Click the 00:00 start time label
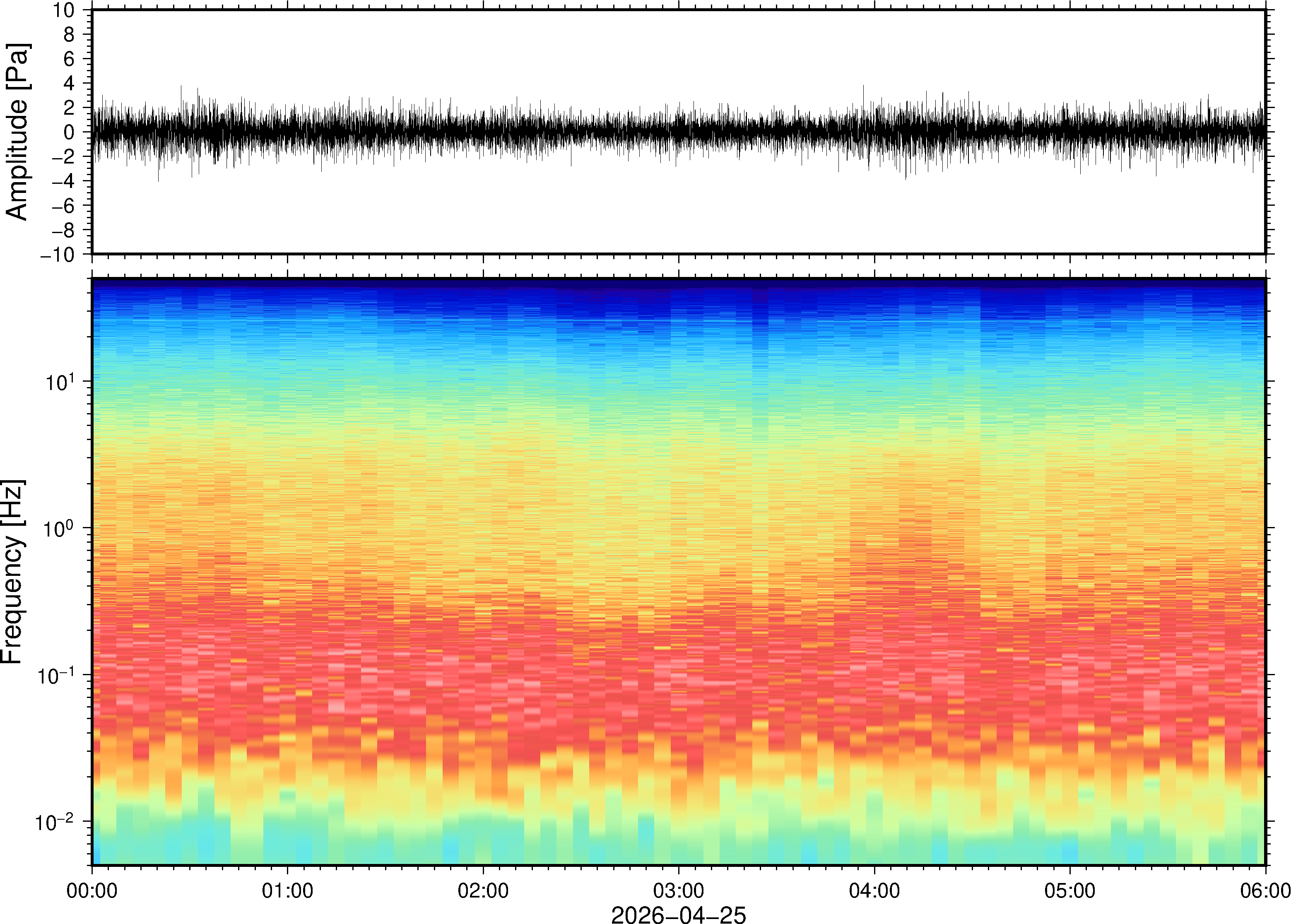Image resolution: width=1291 pixels, height=924 pixels. point(92,890)
